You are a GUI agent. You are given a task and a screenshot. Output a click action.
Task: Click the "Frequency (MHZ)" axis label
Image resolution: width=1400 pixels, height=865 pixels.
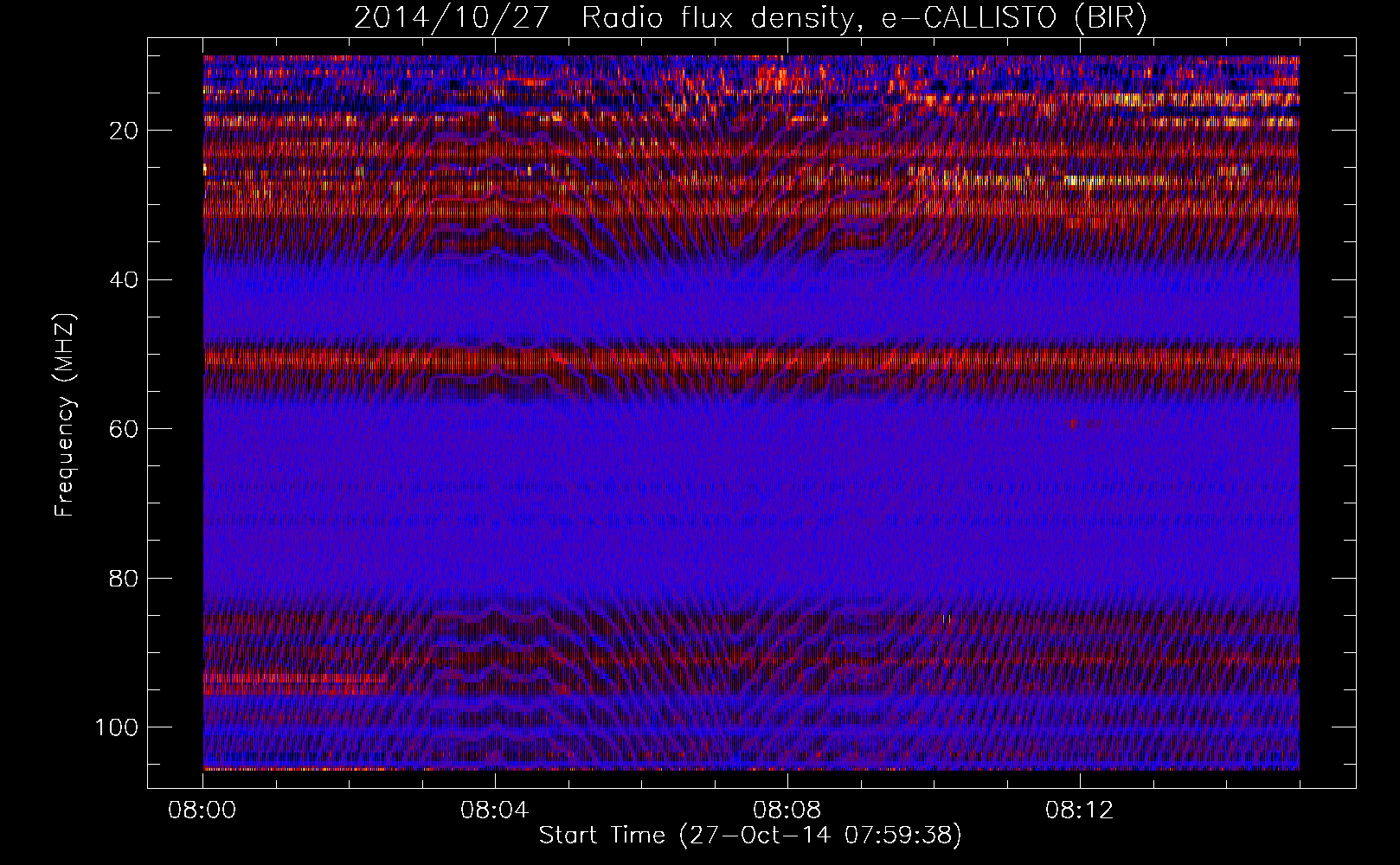[x=65, y=414]
